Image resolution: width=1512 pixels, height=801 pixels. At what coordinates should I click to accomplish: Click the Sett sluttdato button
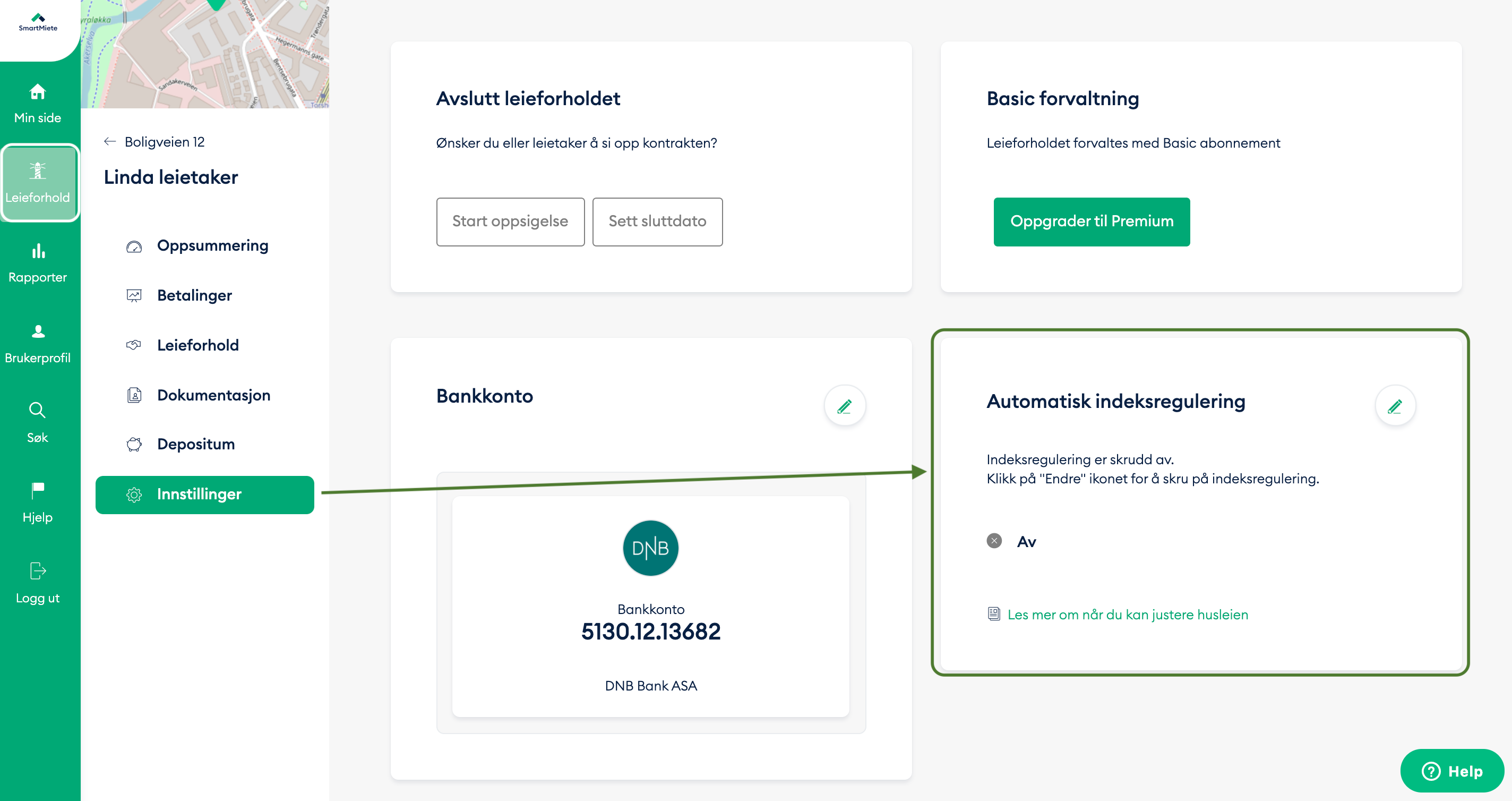coord(657,221)
